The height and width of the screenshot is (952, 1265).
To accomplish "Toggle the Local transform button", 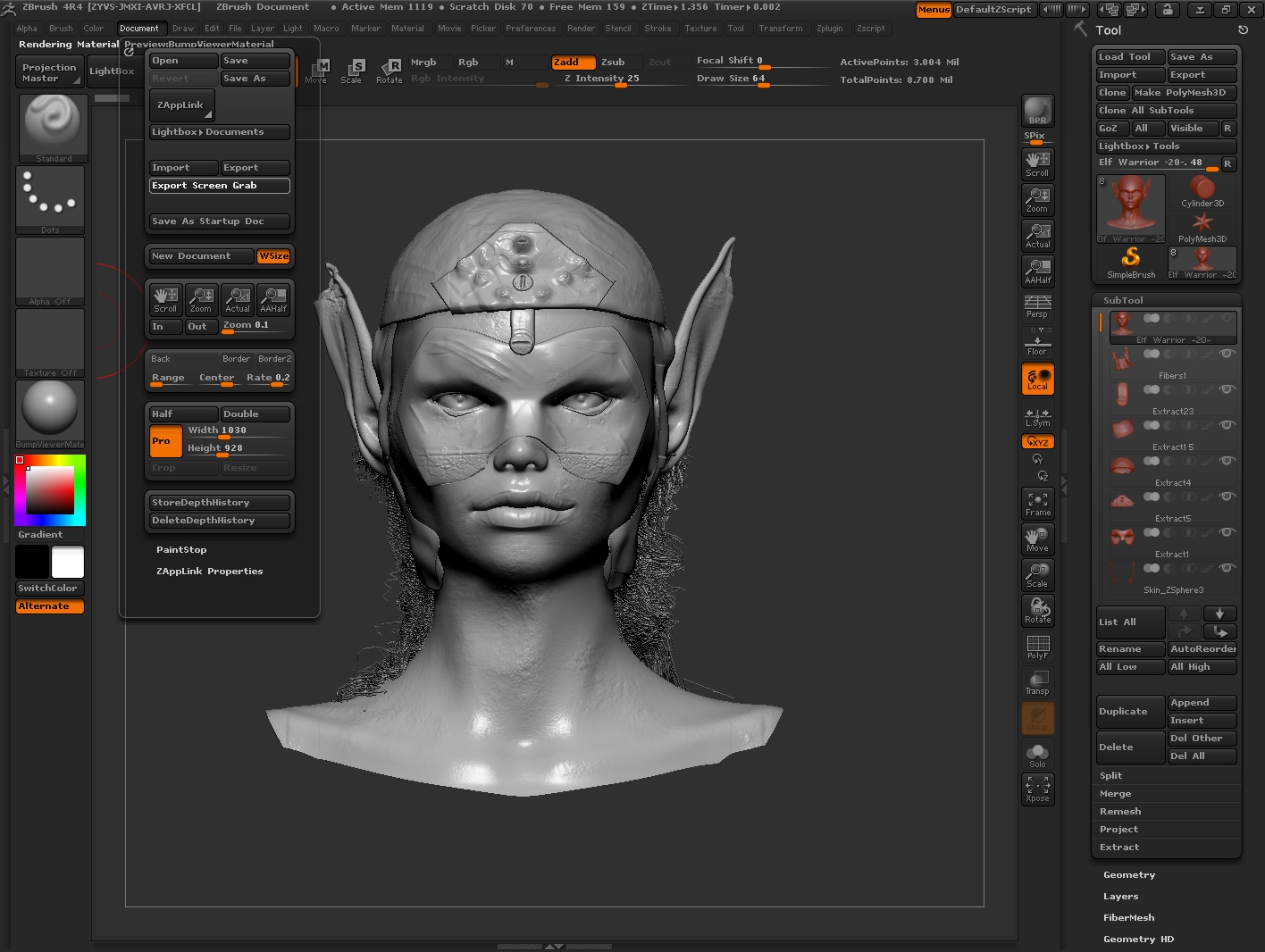I will click(1037, 379).
